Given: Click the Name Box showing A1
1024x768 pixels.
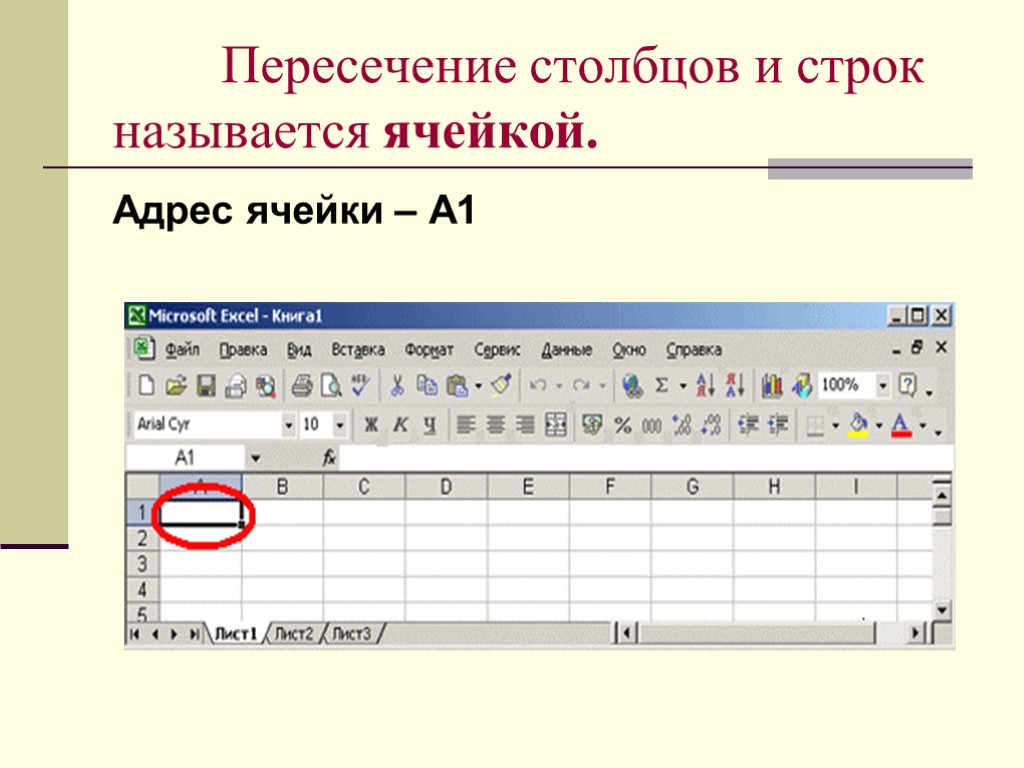Looking at the screenshot, I should [185, 458].
